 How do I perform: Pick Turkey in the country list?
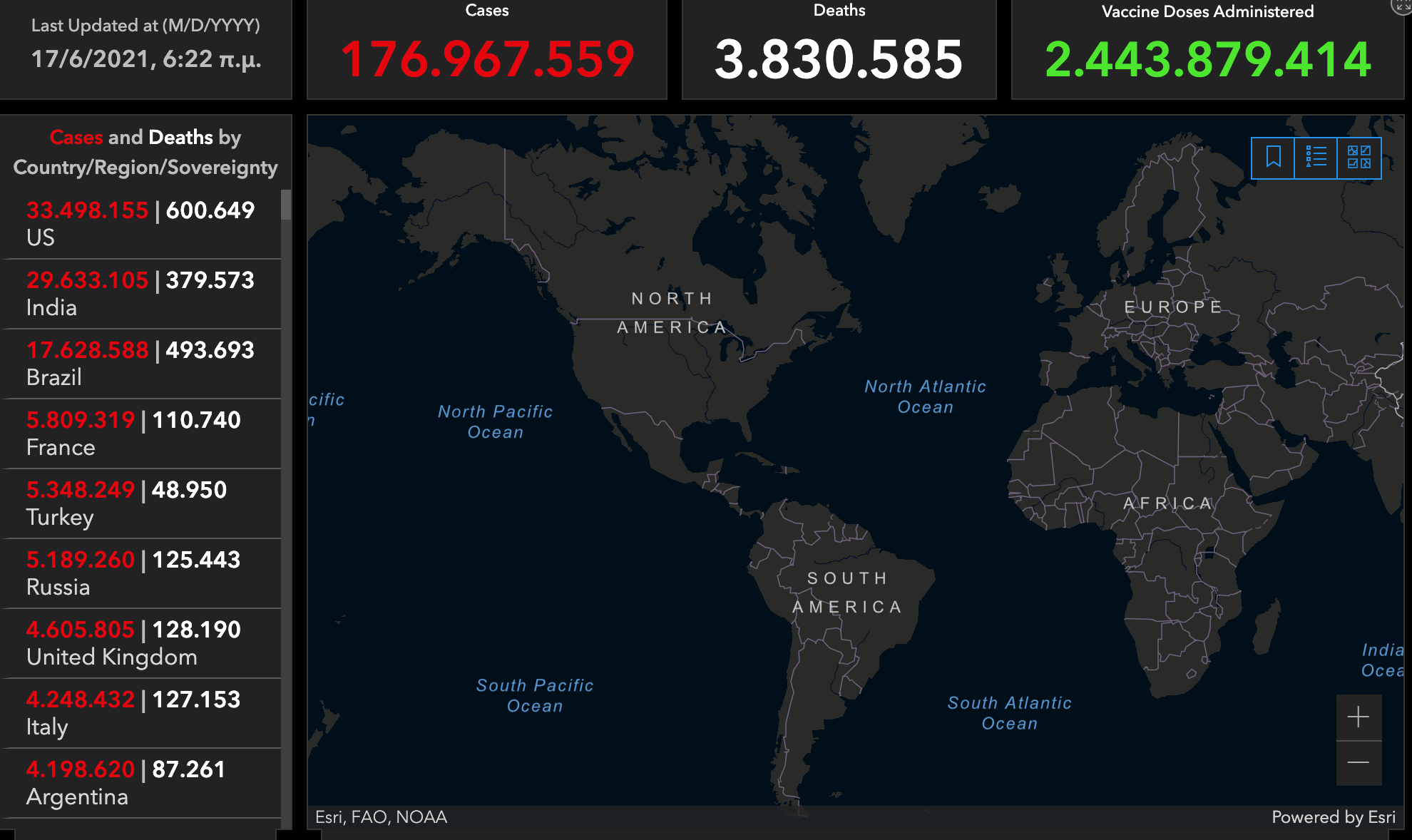click(x=140, y=503)
